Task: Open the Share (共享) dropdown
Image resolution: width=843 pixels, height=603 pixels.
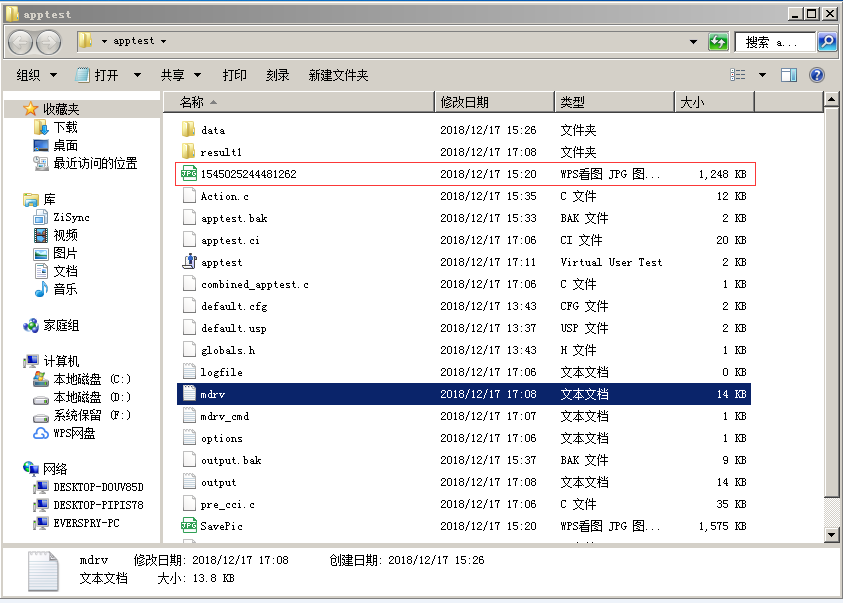Action: [x=181, y=75]
